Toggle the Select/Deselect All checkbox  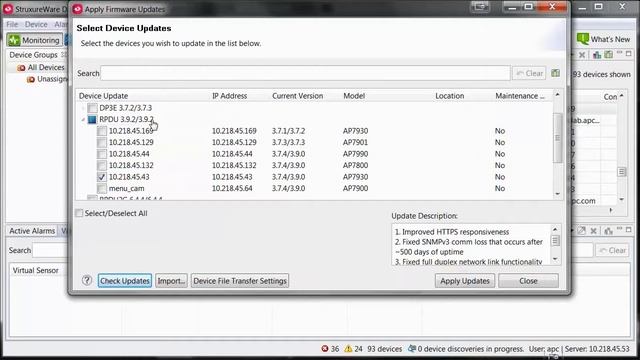[79, 213]
